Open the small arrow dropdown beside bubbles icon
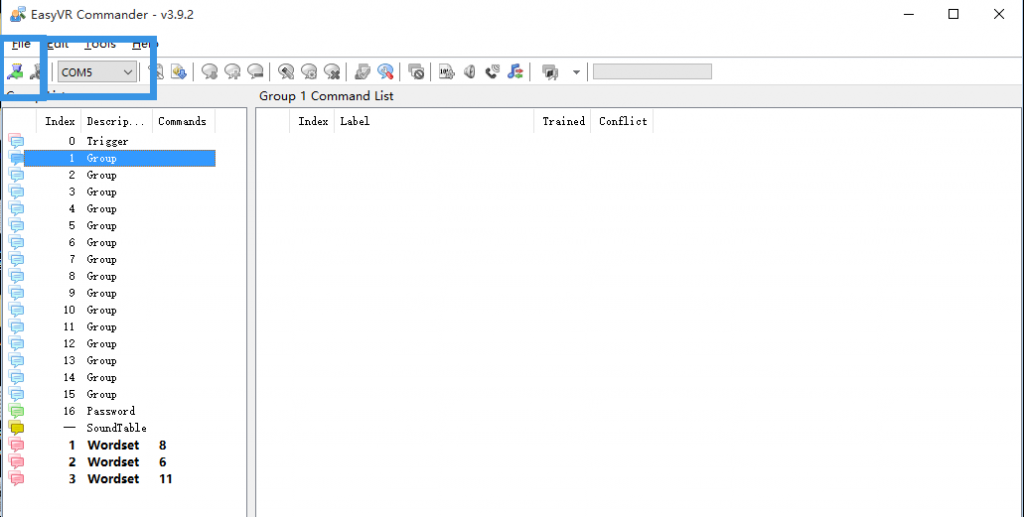This screenshot has height=517, width=1024. [576, 72]
